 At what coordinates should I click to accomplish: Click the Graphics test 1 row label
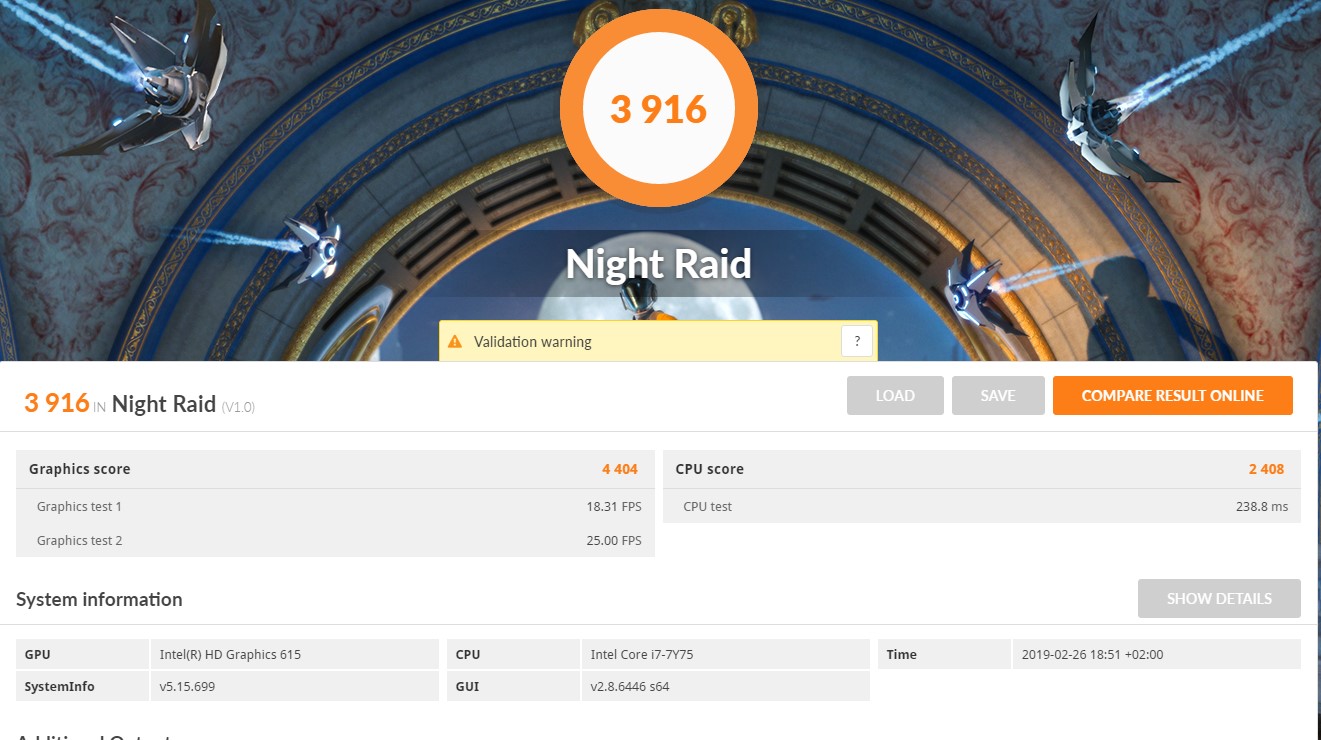[x=79, y=506]
